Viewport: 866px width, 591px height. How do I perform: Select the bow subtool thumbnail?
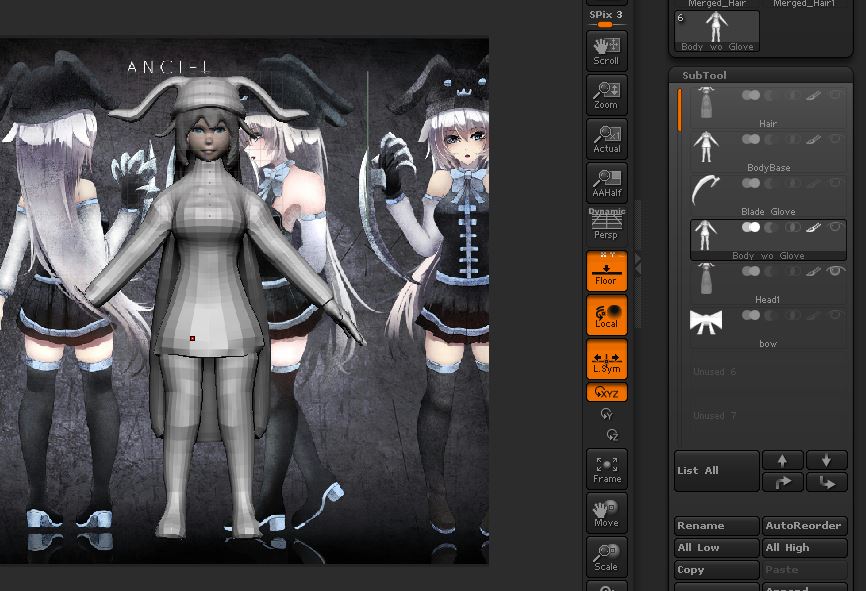pyautogui.click(x=706, y=323)
